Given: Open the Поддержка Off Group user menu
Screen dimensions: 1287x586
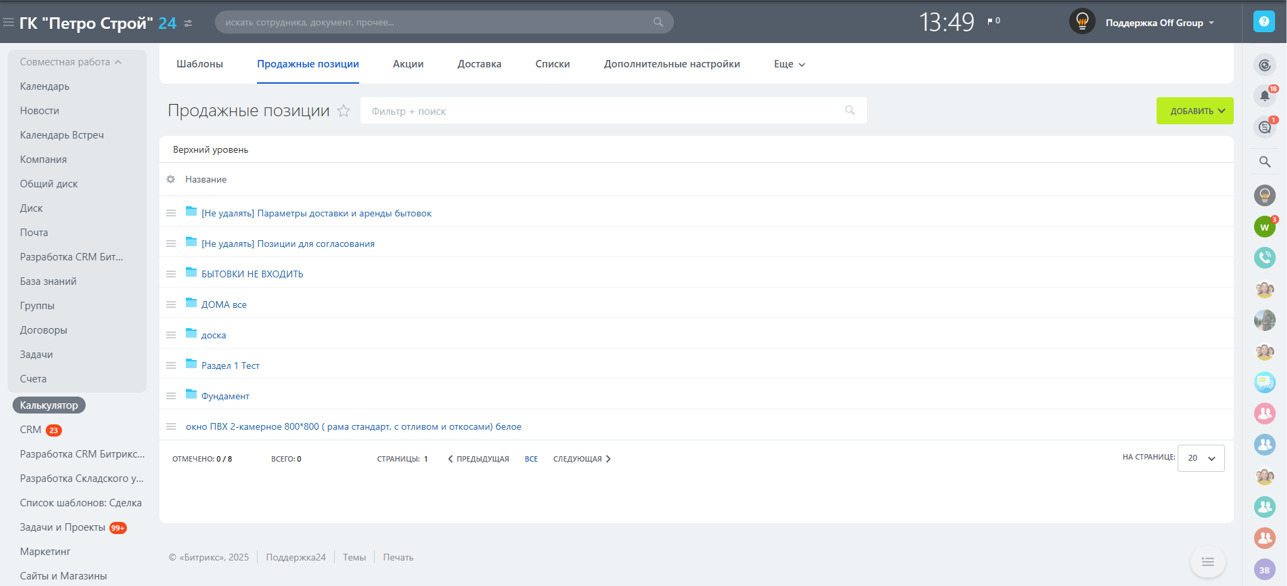Looking at the screenshot, I should tap(1160, 22).
